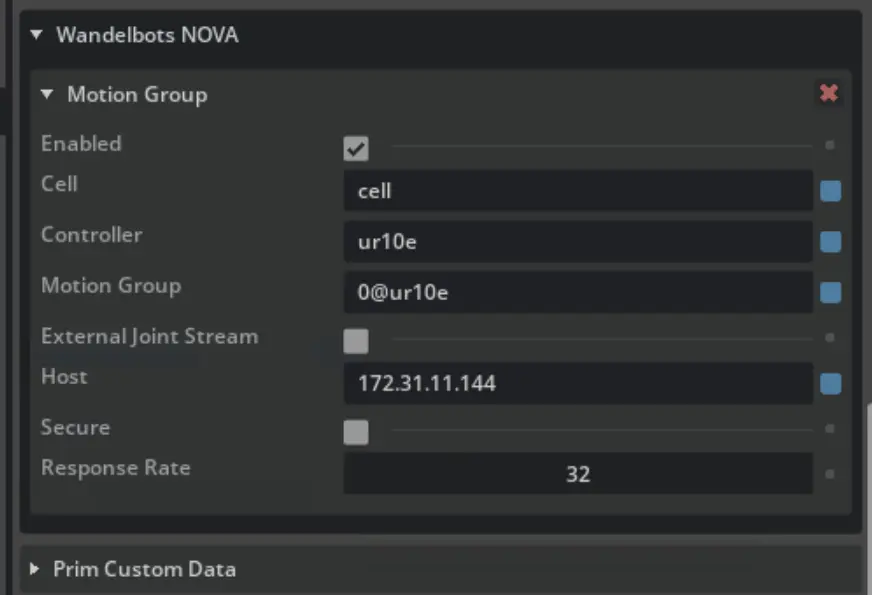Click the default-value dot next to Response Rate
Image resolution: width=872 pixels, height=595 pixels.
[830, 474]
